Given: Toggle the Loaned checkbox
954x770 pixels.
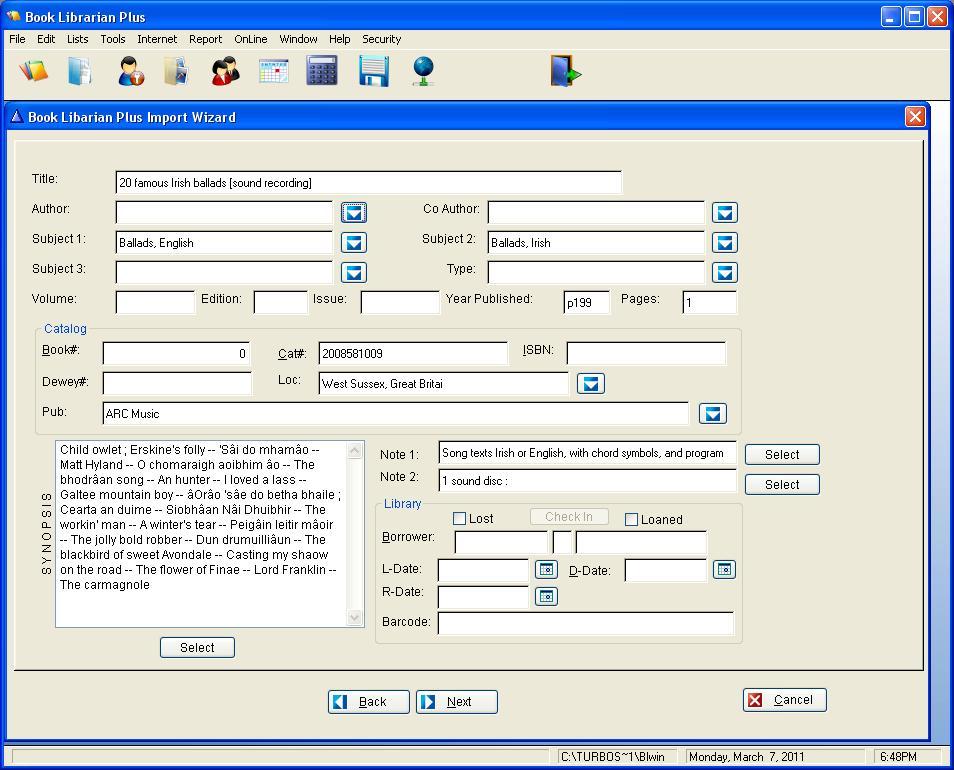Looking at the screenshot, I should [x=631, y=519].
